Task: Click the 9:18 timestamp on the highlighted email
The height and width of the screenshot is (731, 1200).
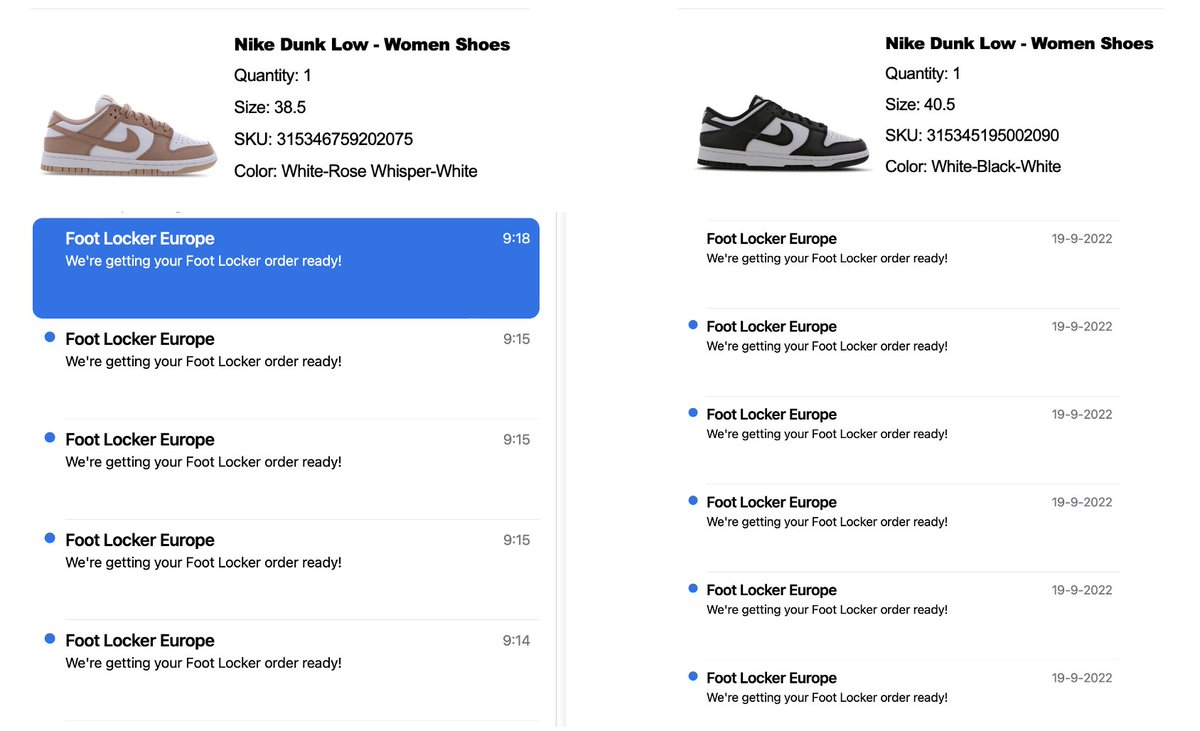Action: pos(516,238)
